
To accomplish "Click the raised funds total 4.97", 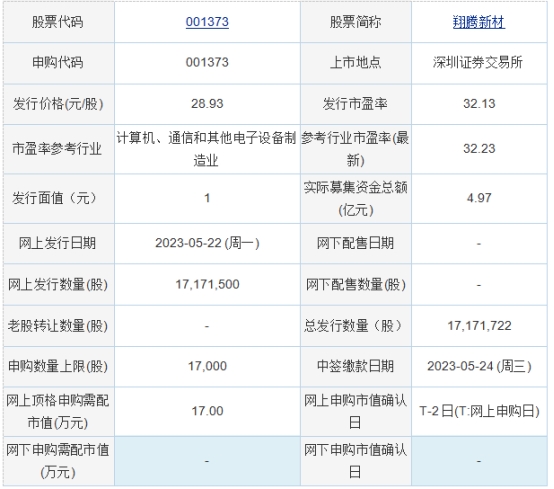I will 479,198.
